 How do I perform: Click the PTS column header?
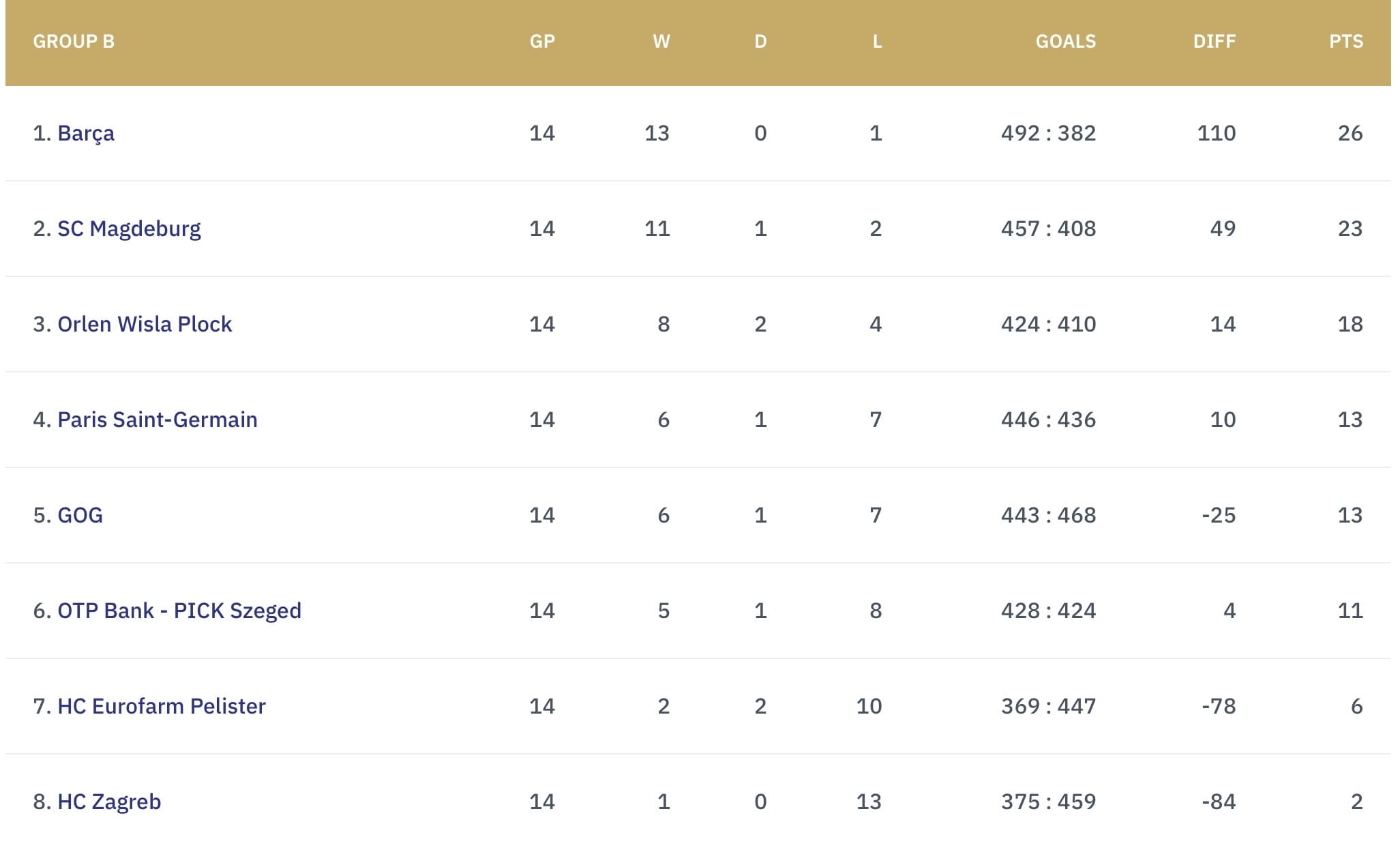(x=1345, y=42)
